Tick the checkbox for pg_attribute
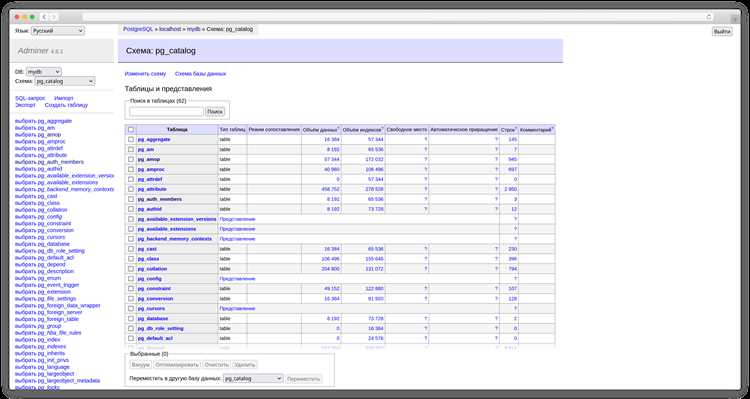The width and height of the screenshot is (750, 399). 131,189
